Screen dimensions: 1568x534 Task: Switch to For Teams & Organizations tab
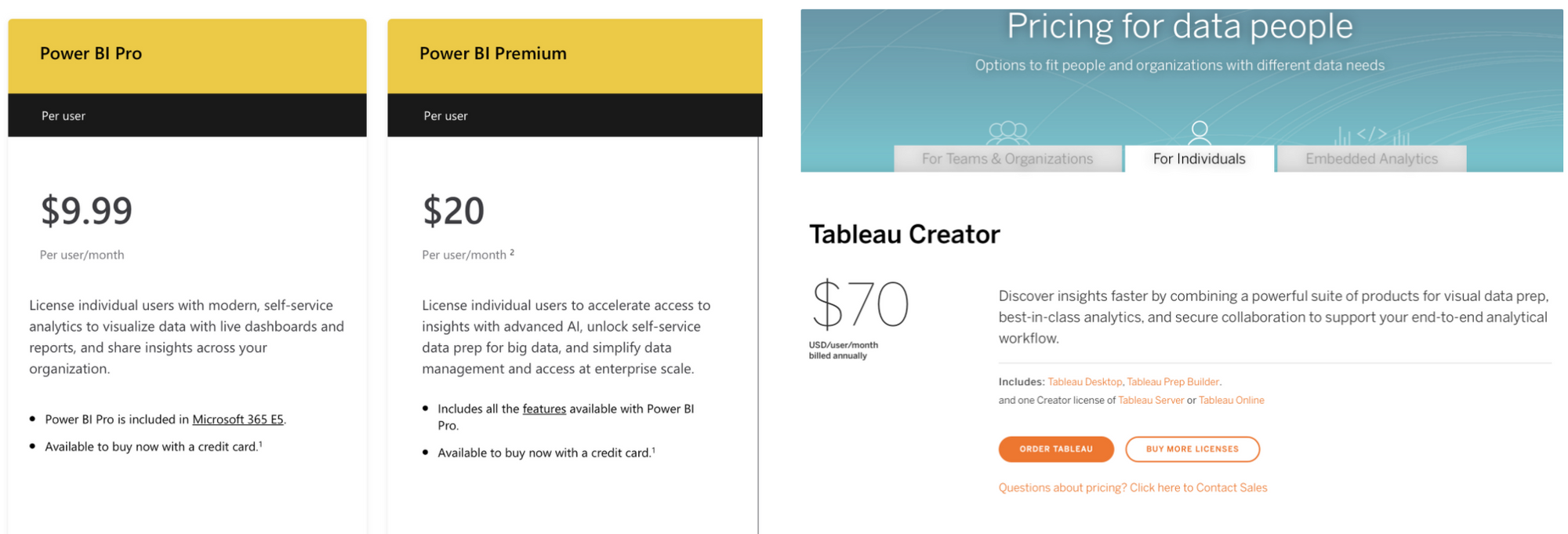click(x=1007, y=158)
